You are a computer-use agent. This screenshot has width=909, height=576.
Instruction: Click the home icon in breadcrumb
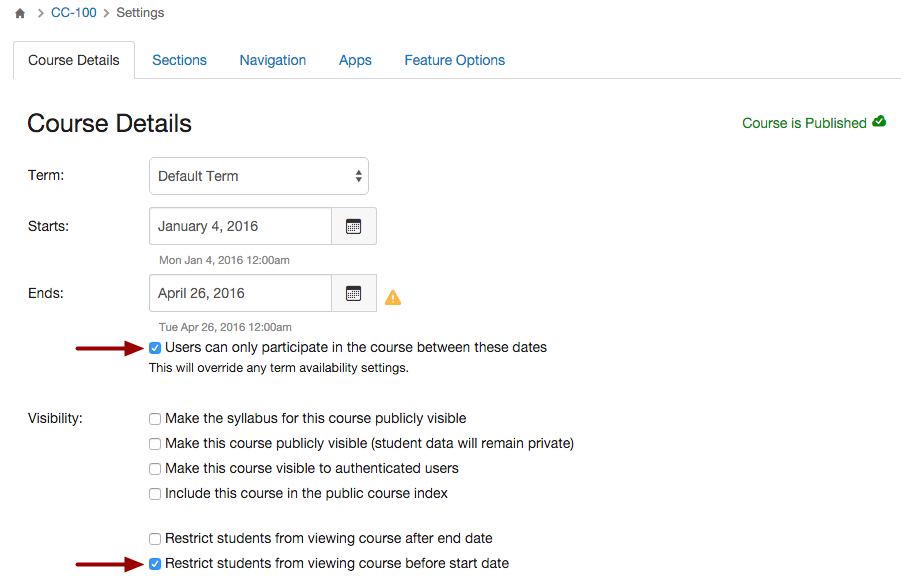[x=20, y=14]
